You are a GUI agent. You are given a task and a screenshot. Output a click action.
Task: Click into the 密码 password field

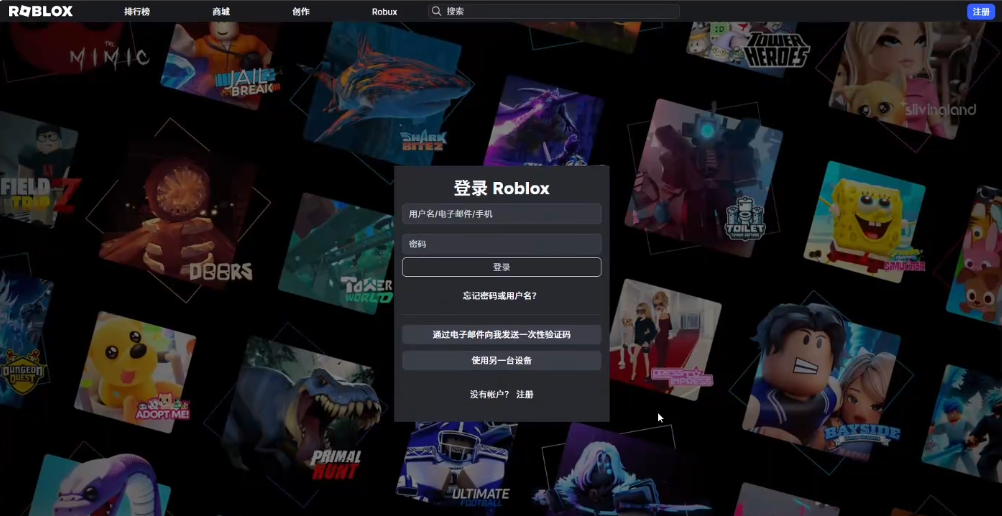tap(501, 243)
